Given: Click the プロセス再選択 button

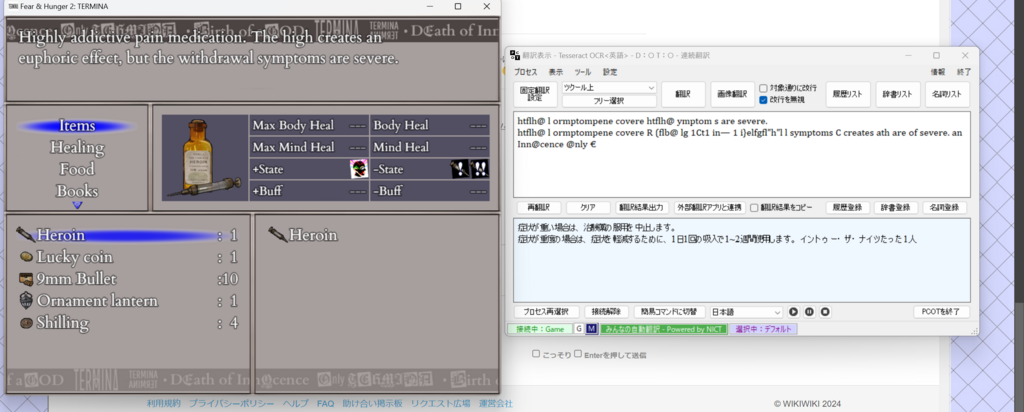Looking at the screenshot, I should coord(546,312).
